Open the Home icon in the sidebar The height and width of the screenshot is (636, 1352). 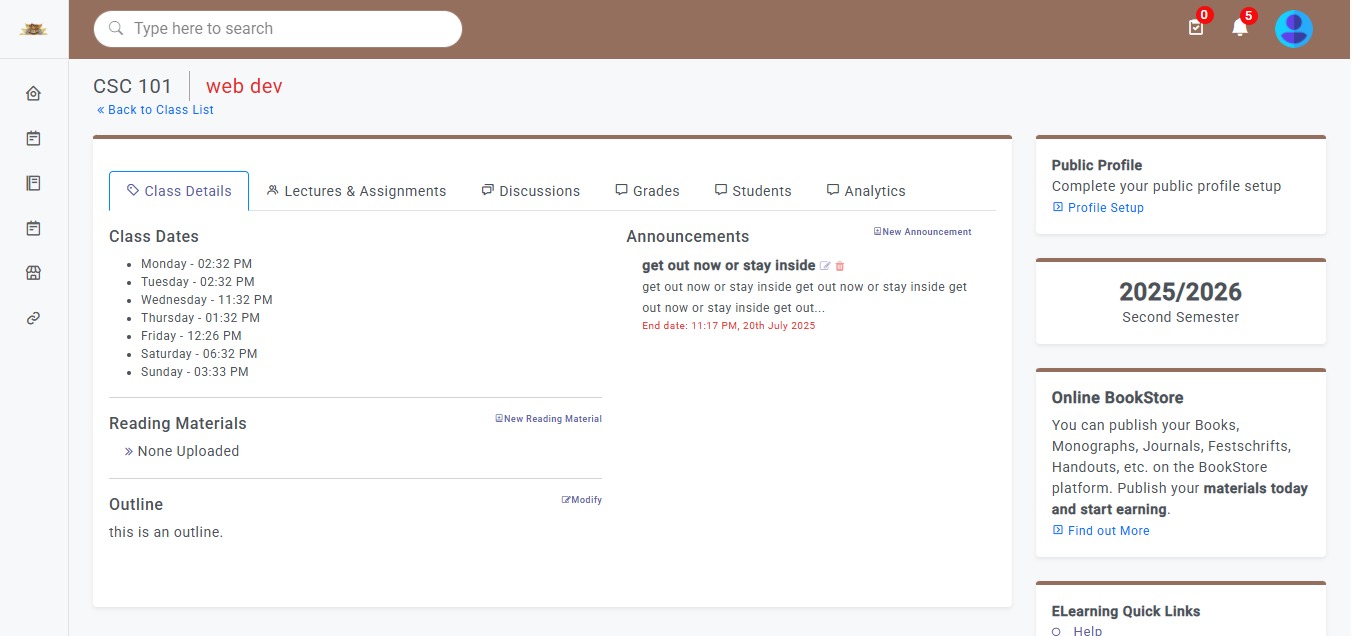tap(33, 93)
